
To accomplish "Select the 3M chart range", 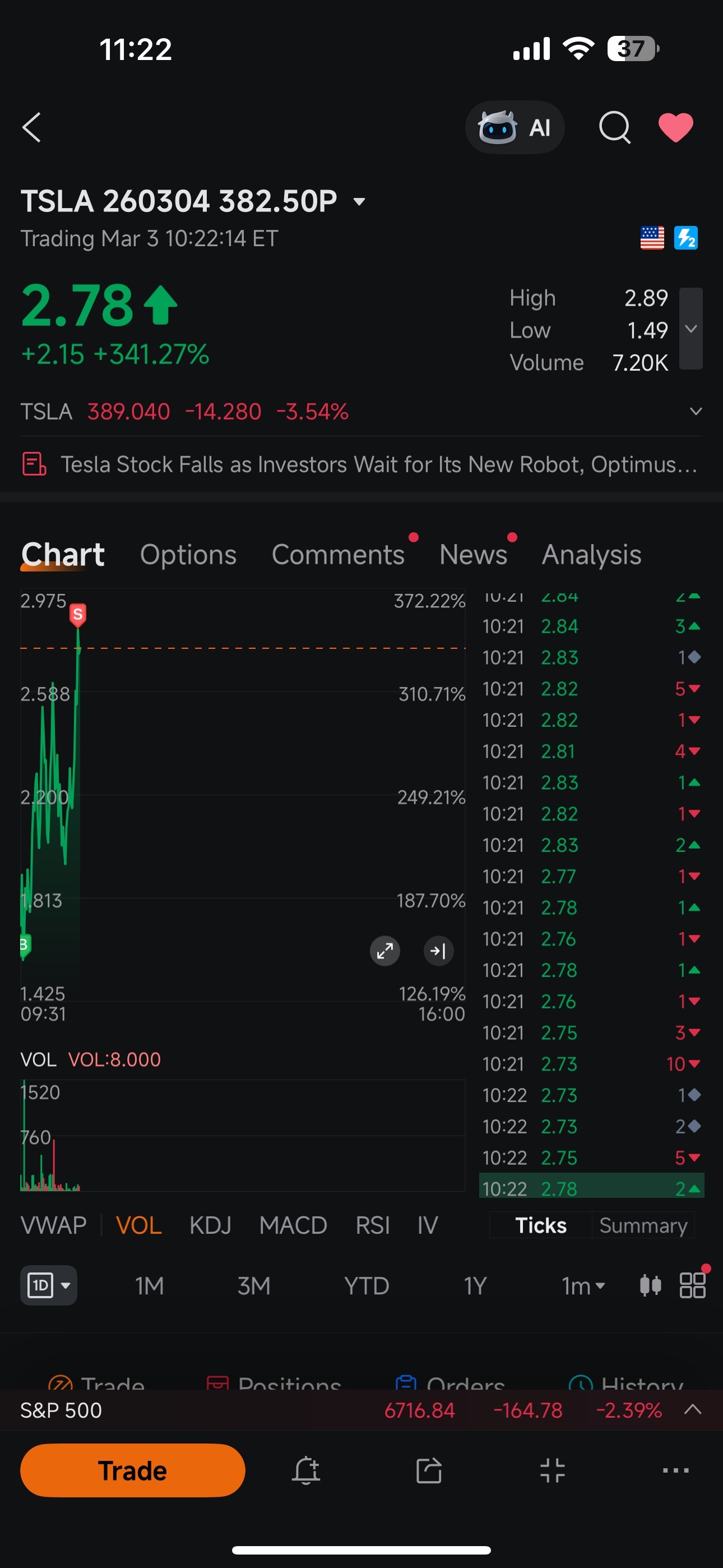I will (254, 1285).
